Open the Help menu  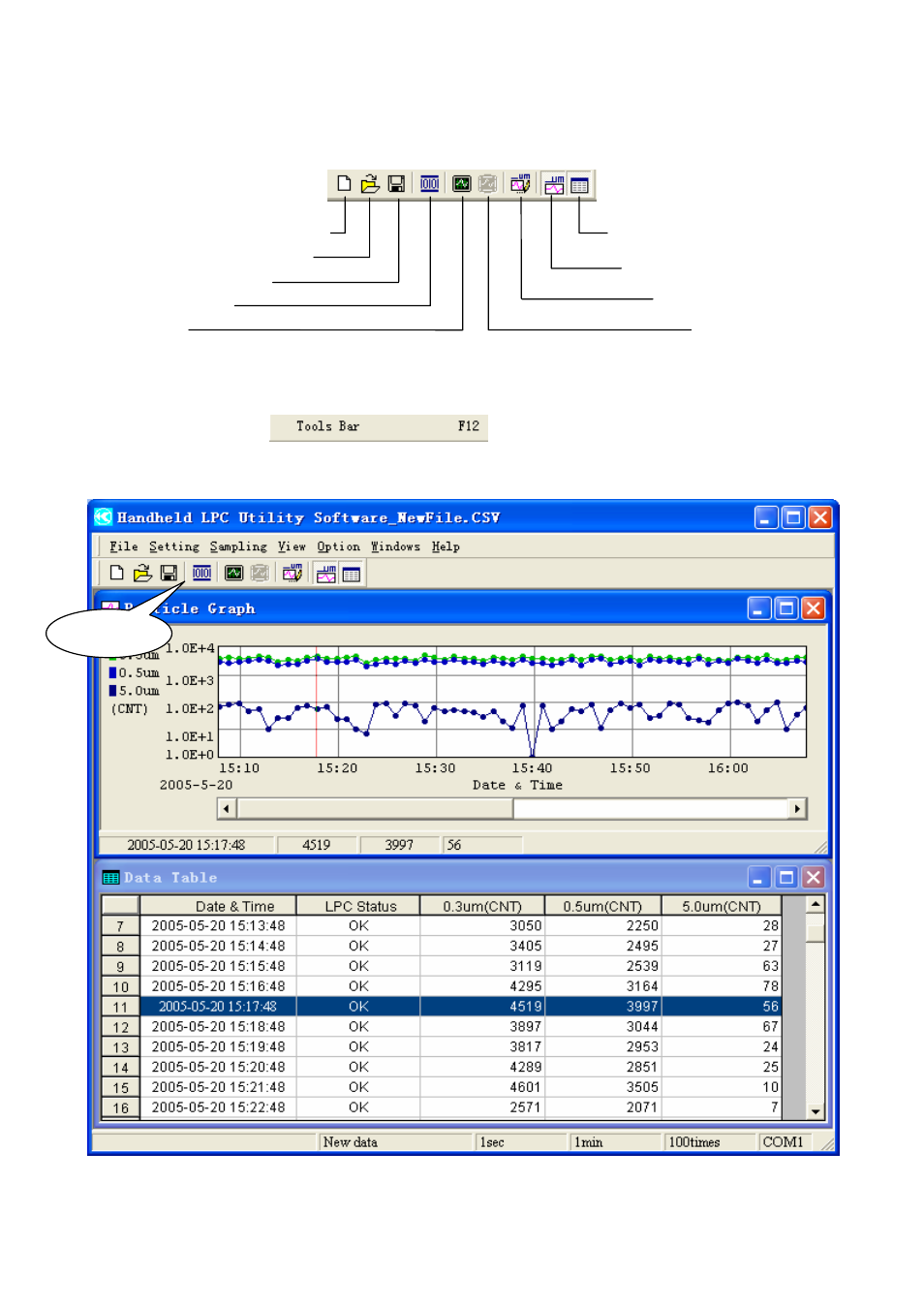(x=446, y=546)
